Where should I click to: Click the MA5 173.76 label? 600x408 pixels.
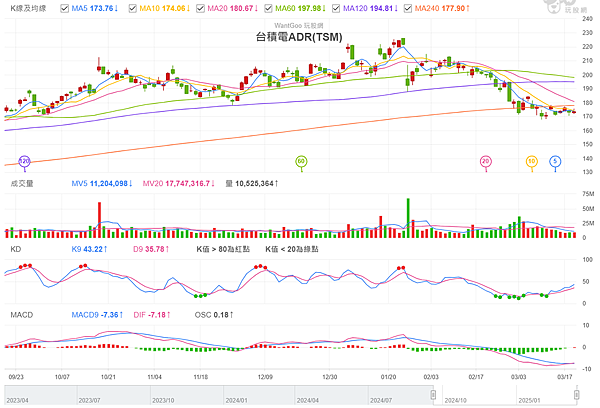coord(95,8)
